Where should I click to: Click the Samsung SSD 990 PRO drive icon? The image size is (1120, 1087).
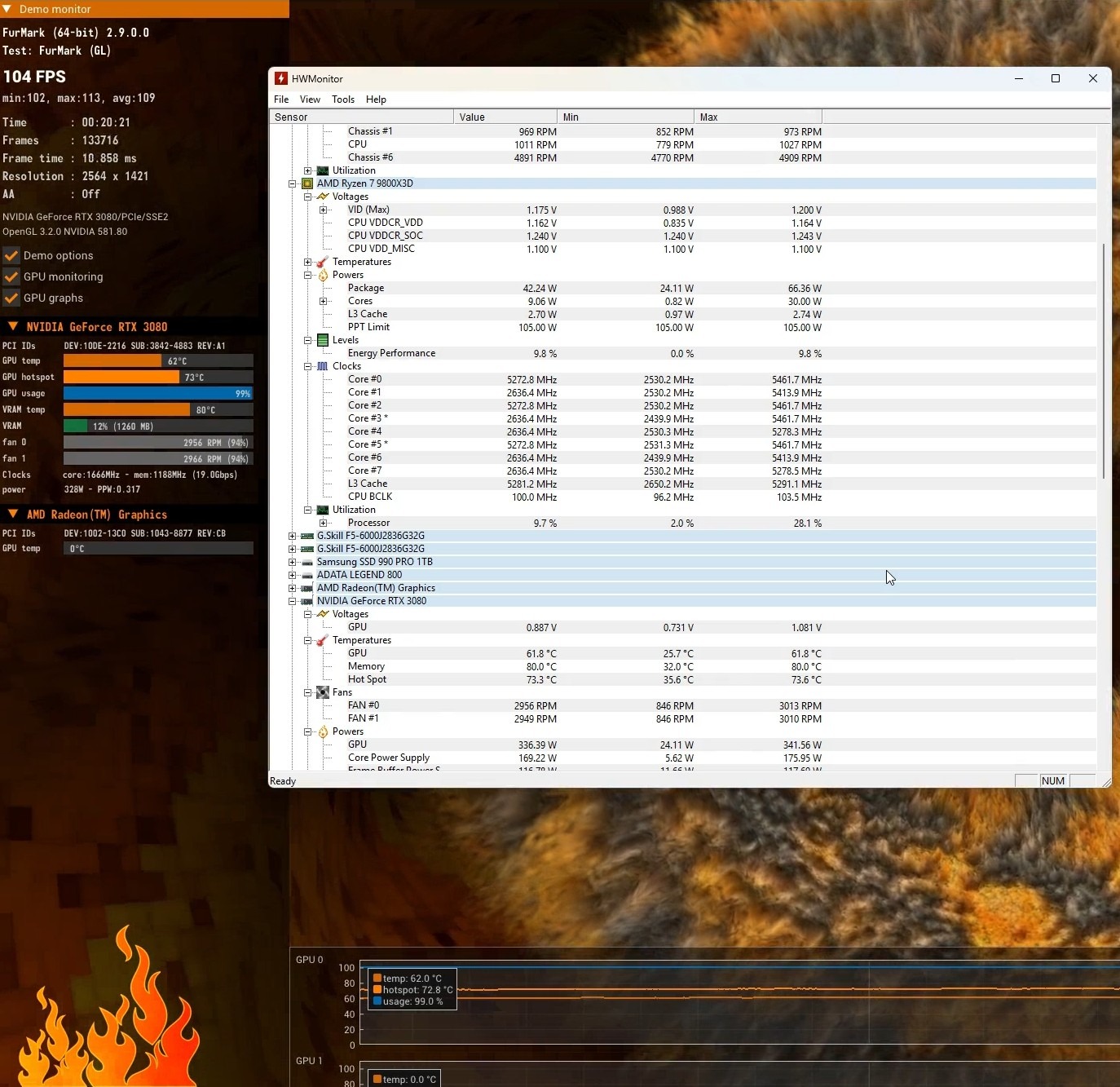point(307,562)
